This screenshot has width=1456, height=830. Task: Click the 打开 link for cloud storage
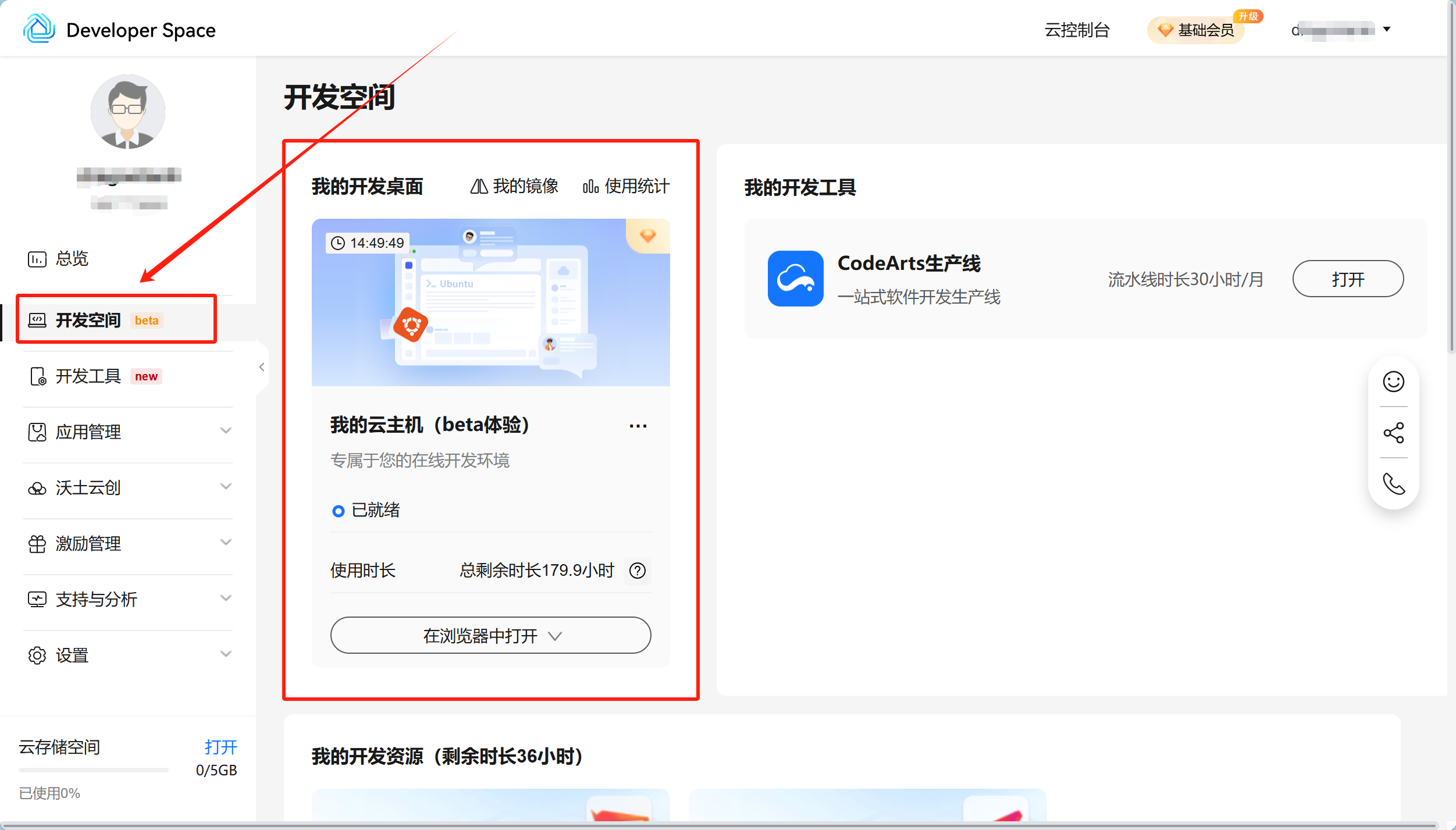click(220, 747)
